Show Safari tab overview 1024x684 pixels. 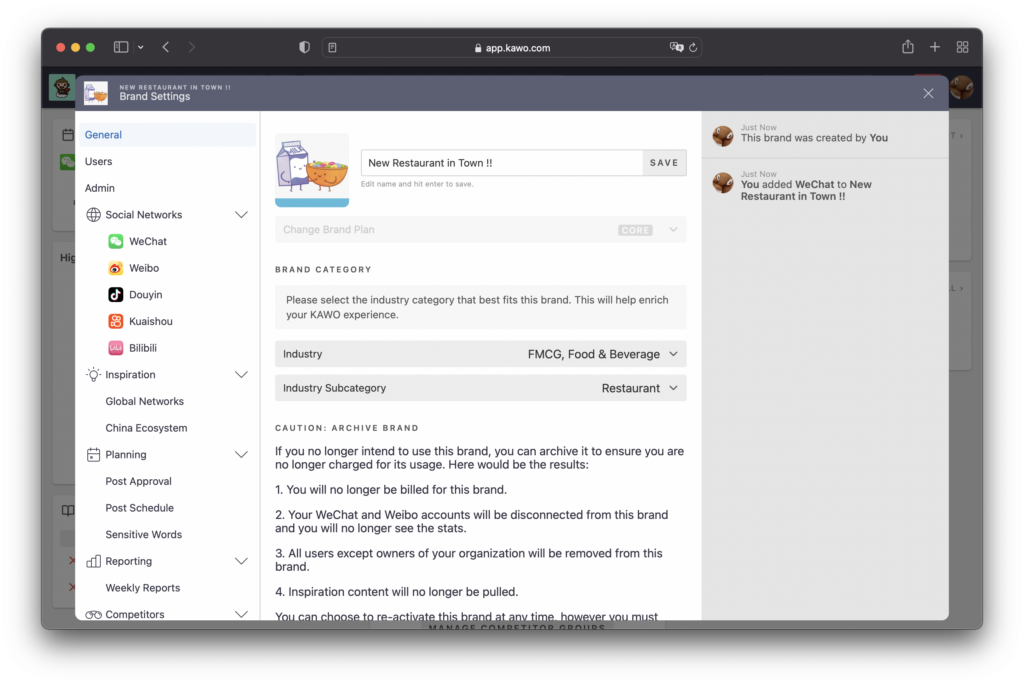tap(963, 47)
